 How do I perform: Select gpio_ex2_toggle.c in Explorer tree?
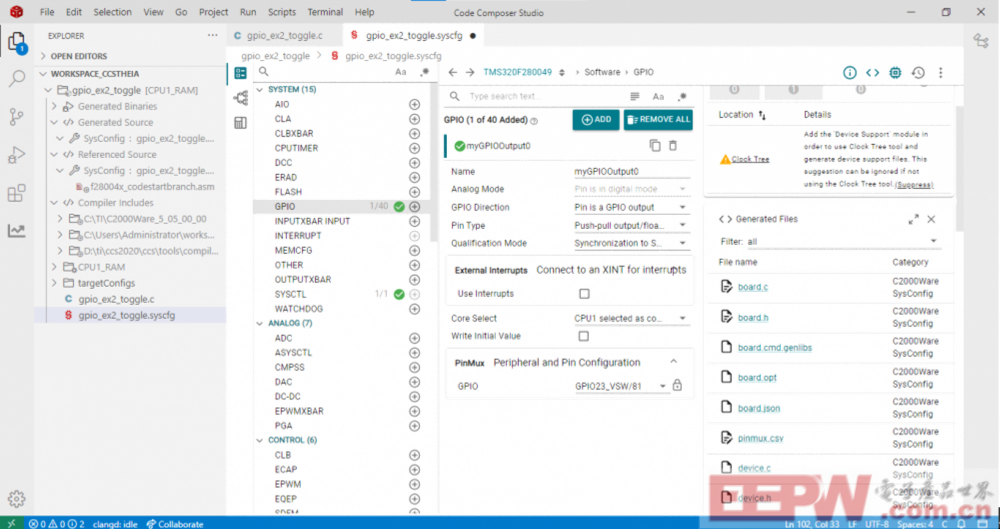116,299
